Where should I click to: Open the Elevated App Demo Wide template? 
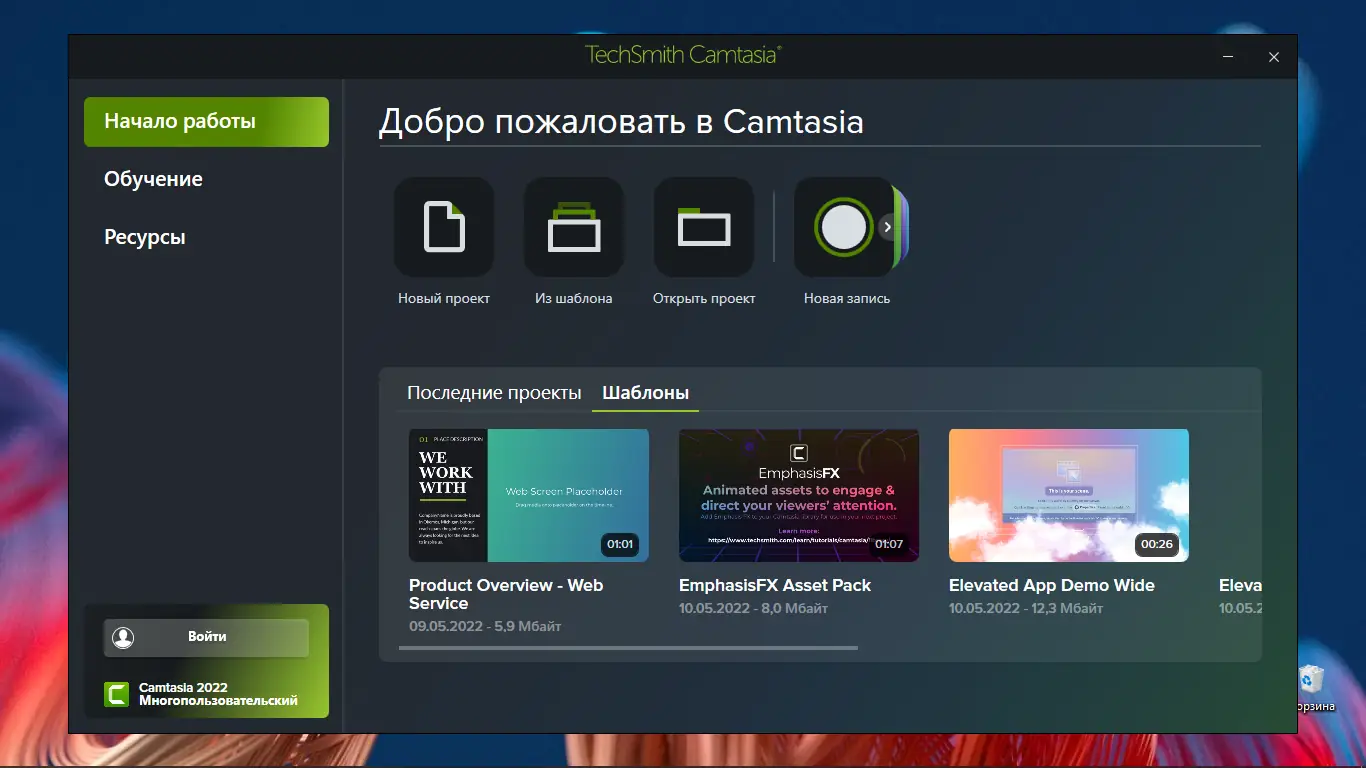pos(1068,495)
